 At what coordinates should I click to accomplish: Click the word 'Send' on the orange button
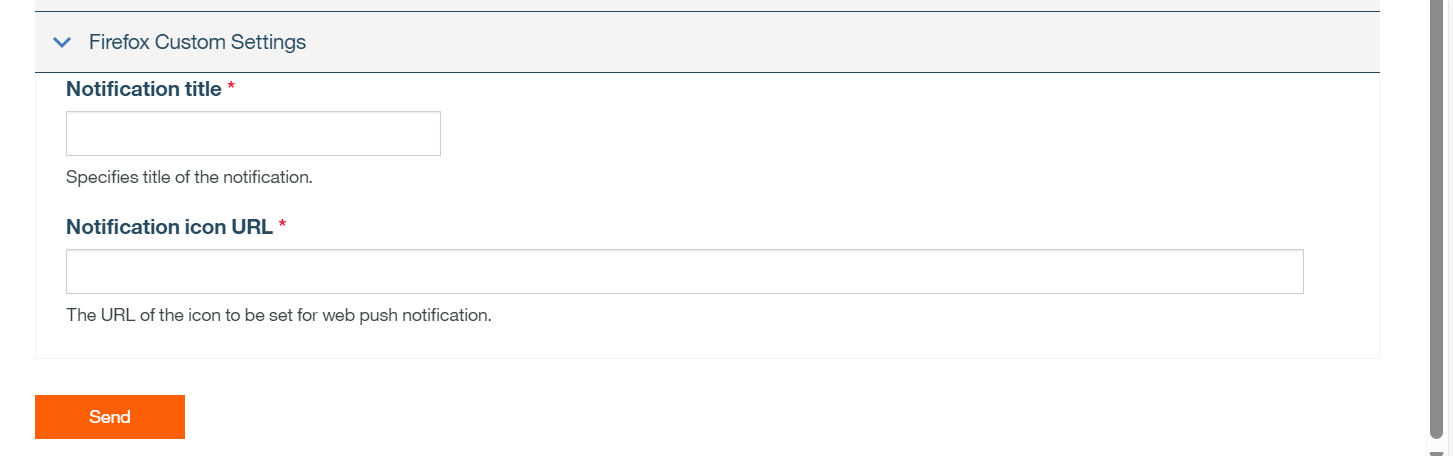pyautogui.click(x=110, y=417)
